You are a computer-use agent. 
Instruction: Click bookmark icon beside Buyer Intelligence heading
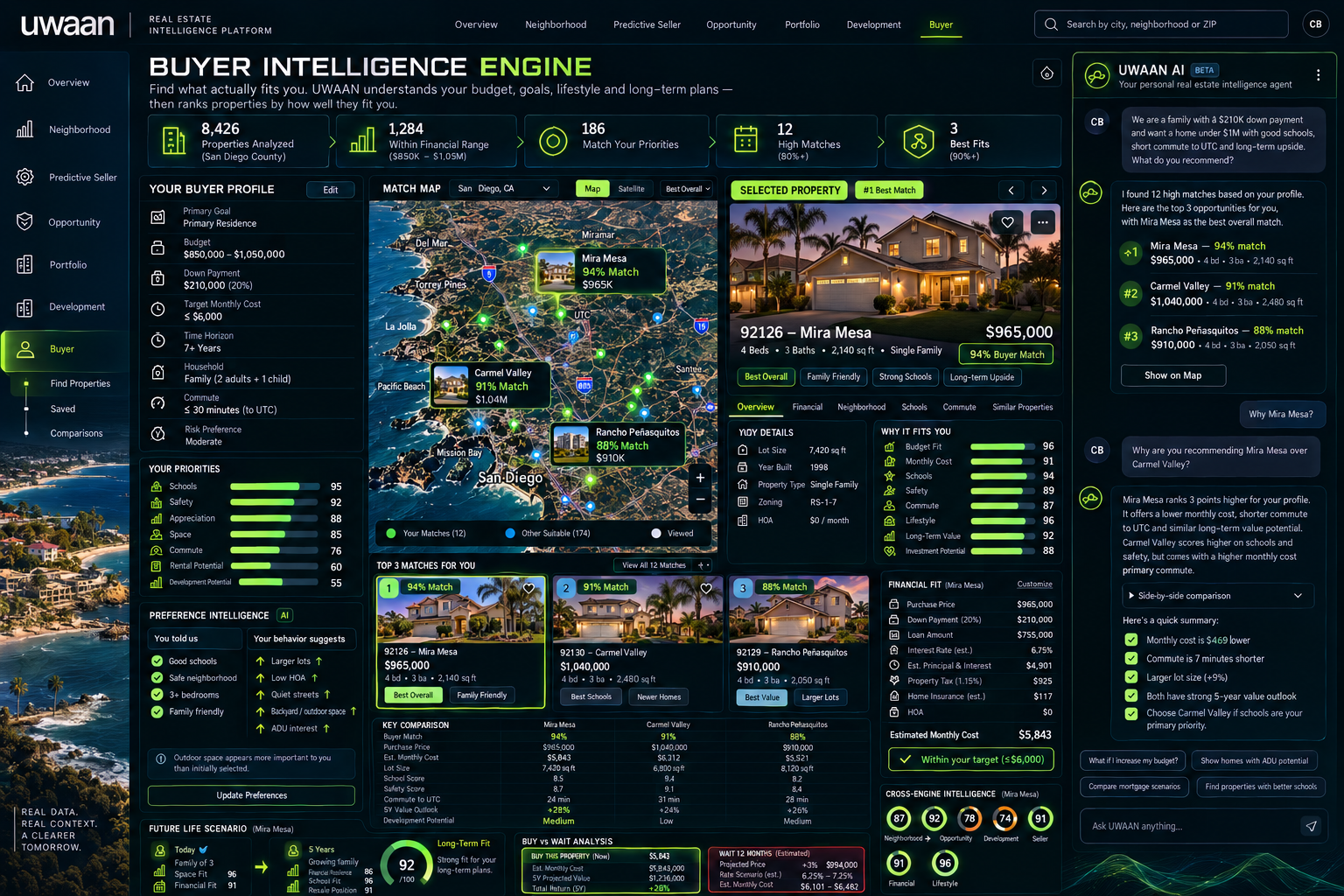point(1046,73)
